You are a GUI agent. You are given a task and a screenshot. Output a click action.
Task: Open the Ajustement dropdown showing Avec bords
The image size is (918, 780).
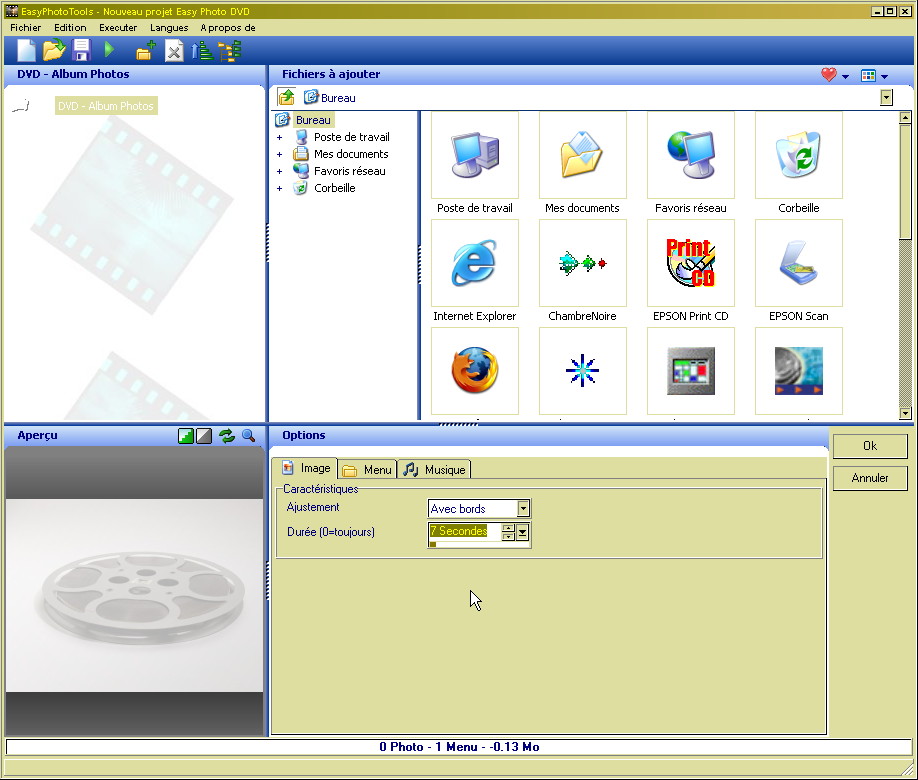click(523, 509)
